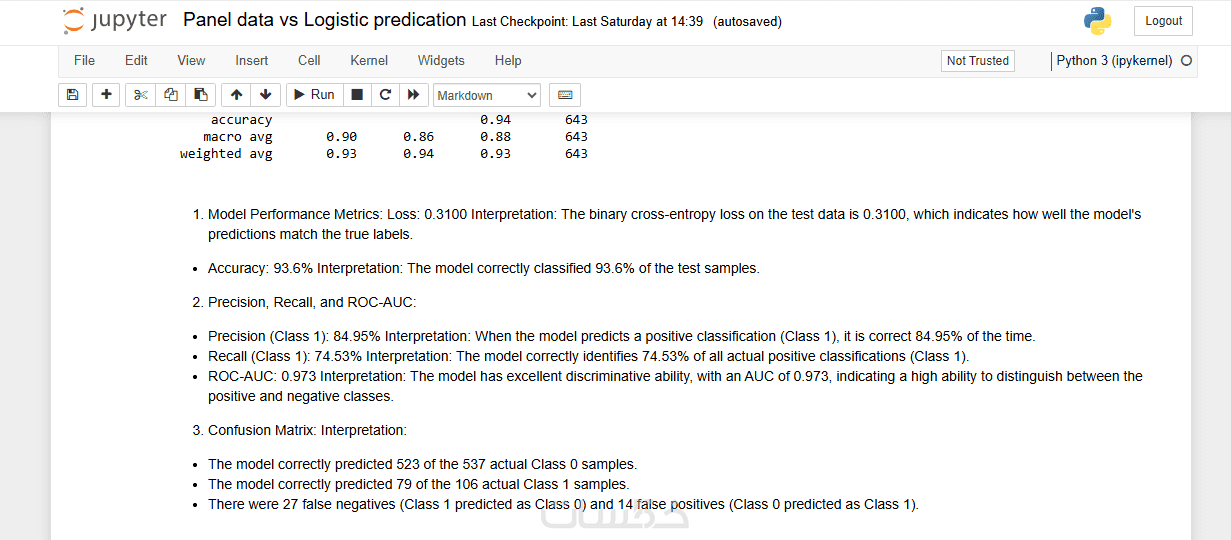1231x540 pixels.
Task: Move selected cell down arrow
Action: coord(265,95)
